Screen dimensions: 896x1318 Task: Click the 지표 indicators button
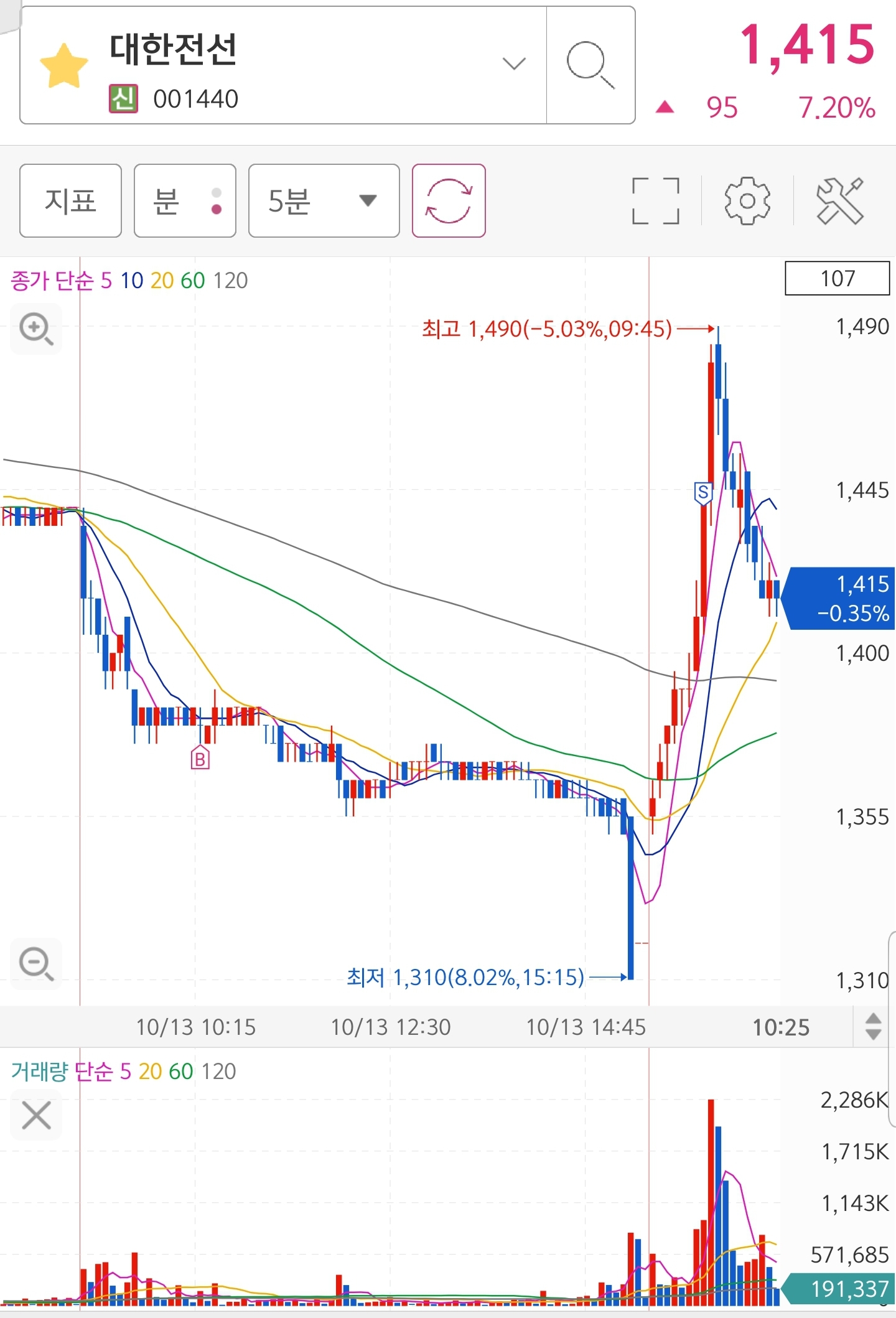(70, 201)
